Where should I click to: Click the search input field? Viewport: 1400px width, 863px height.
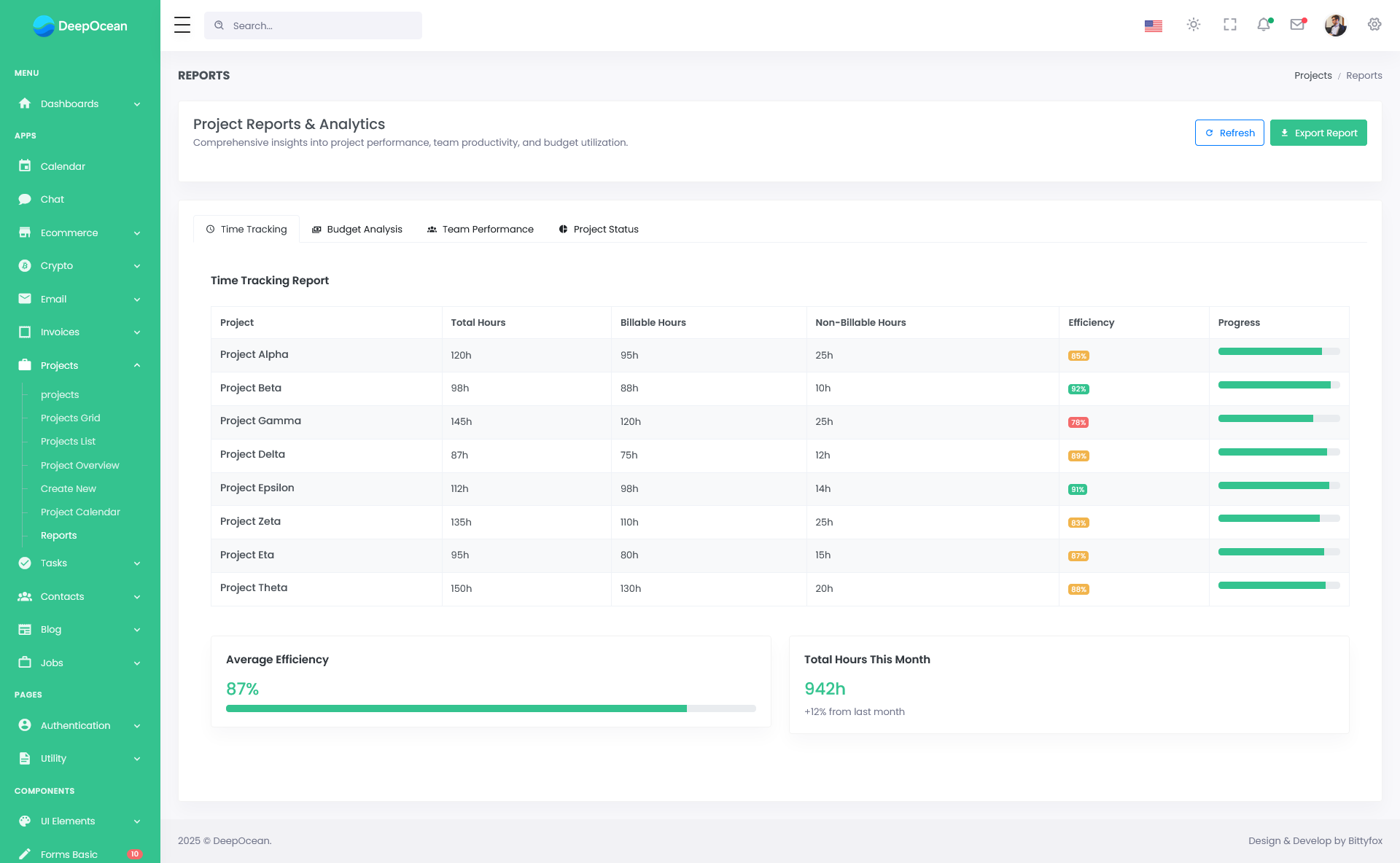(314, 25)
